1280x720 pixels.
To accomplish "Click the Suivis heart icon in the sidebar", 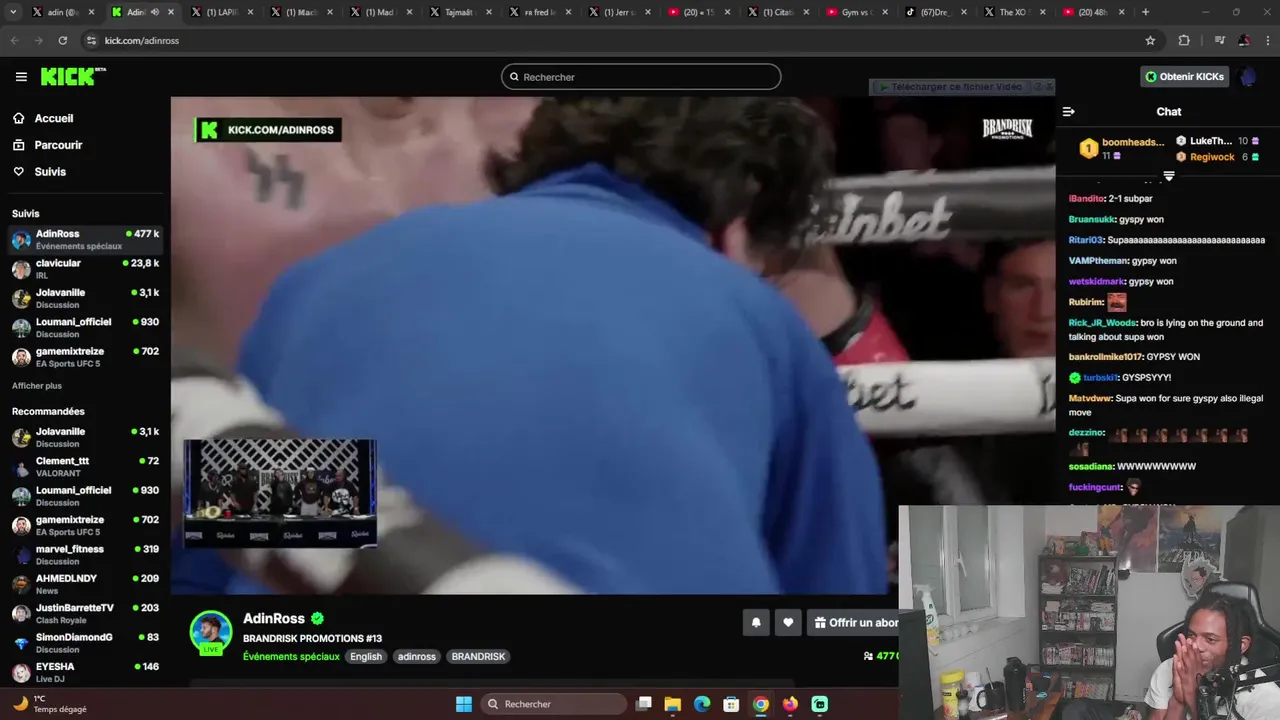I will click(x=19, y=172).
